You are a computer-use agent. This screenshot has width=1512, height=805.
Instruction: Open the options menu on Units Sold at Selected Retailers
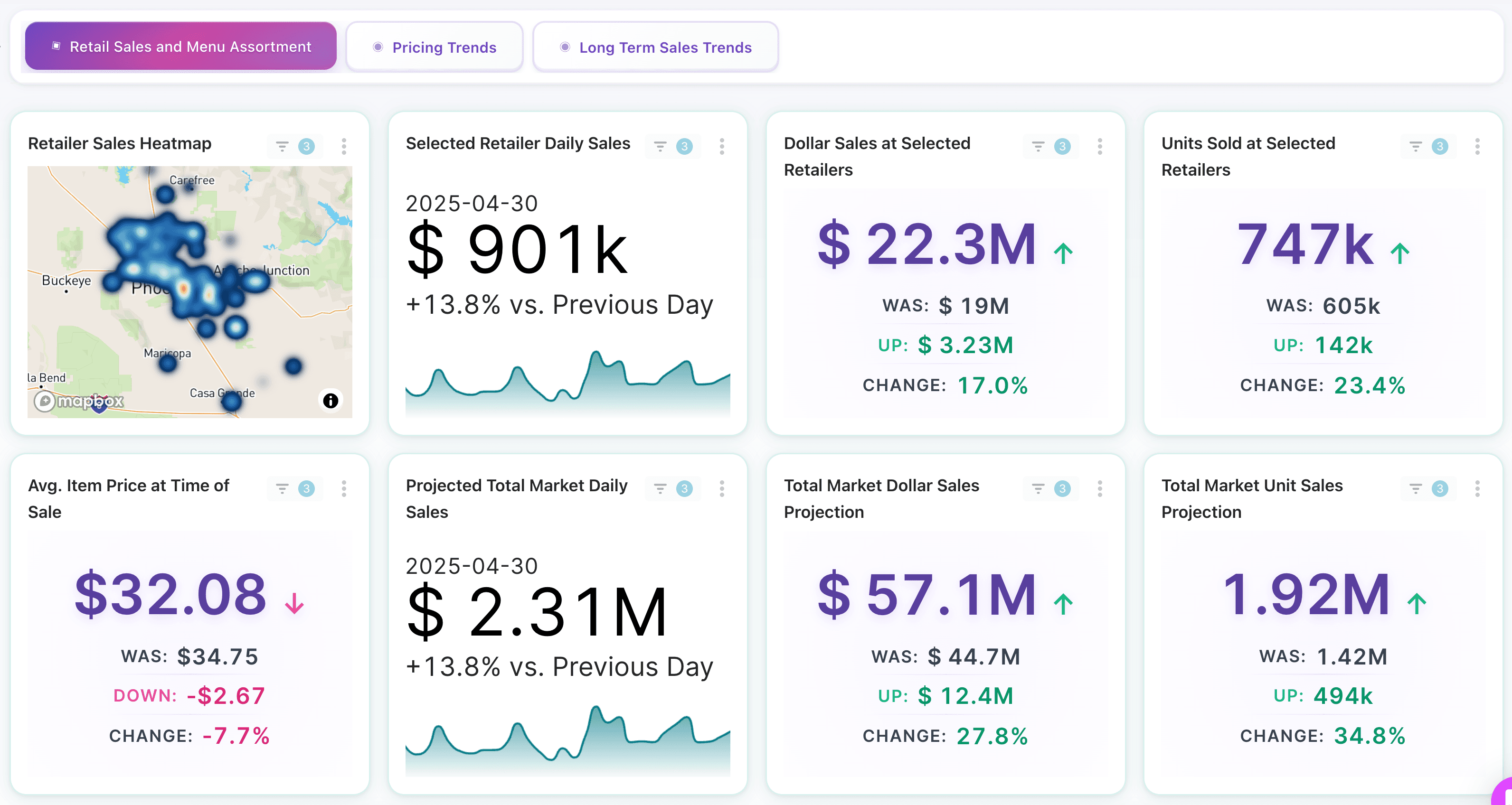point(1477,146)
